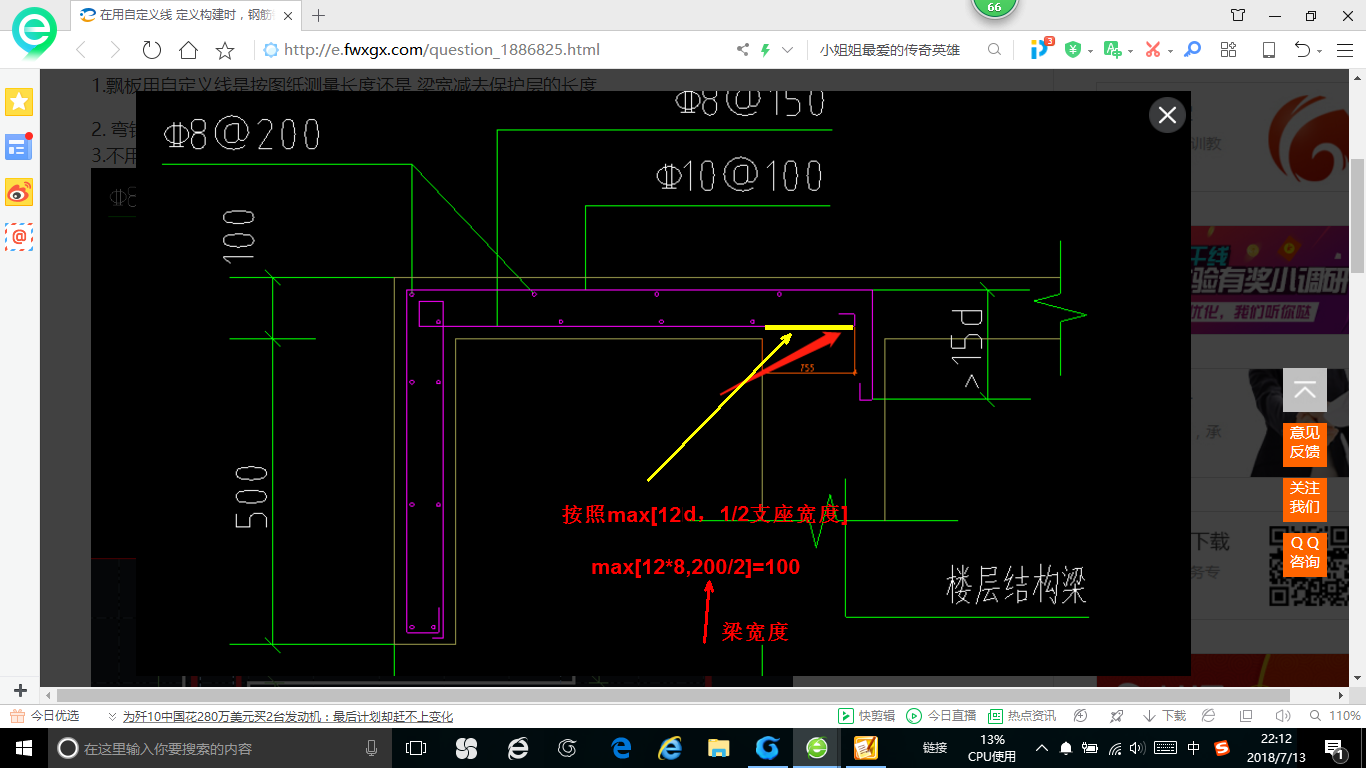This screenshot has height=768, width=1366.
Task: Open the yellow star favorites sidebar icon
Action: pyautogui.click(x=19, y=101)
